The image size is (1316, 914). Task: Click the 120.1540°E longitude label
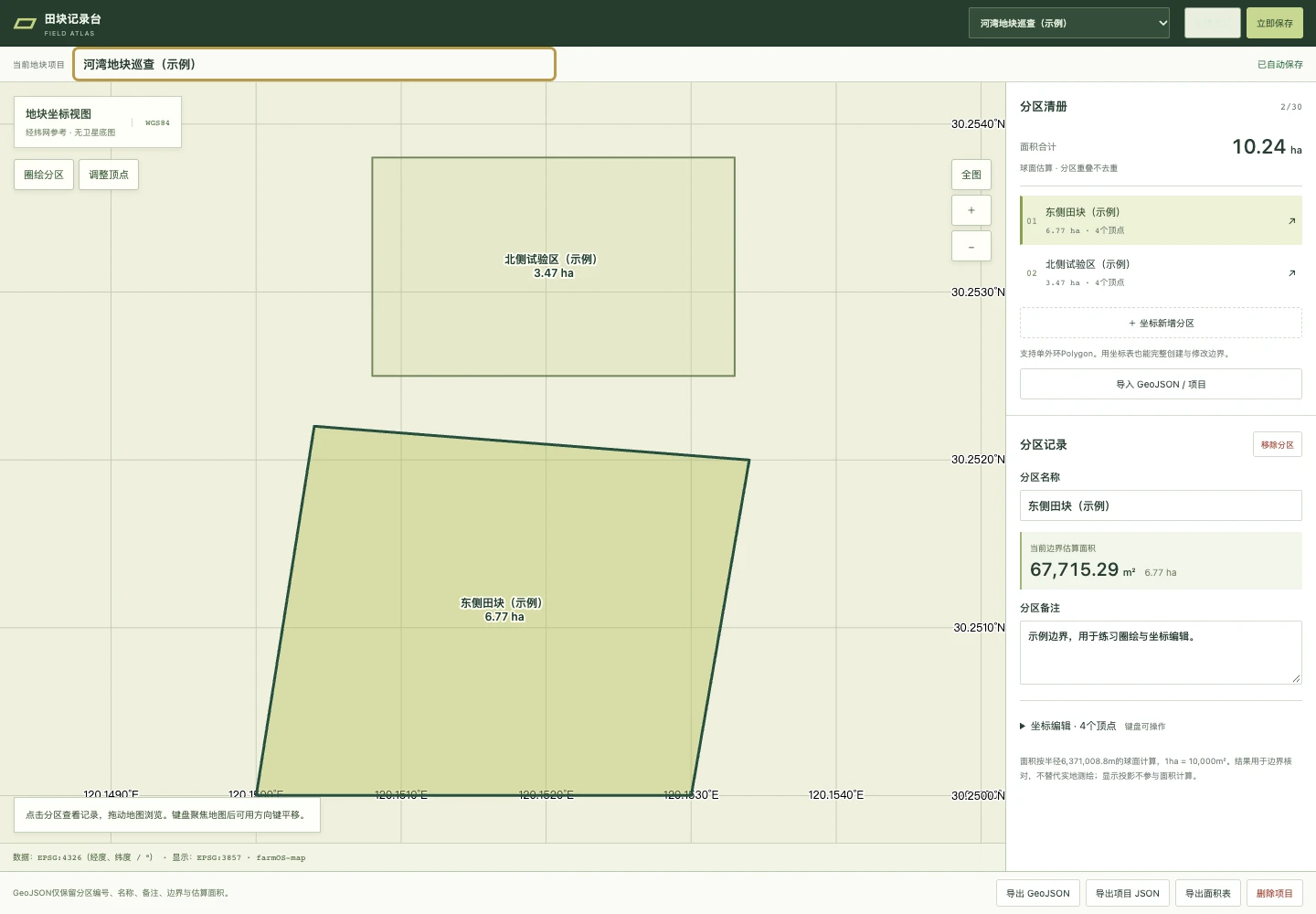click(x=836, y=795)
